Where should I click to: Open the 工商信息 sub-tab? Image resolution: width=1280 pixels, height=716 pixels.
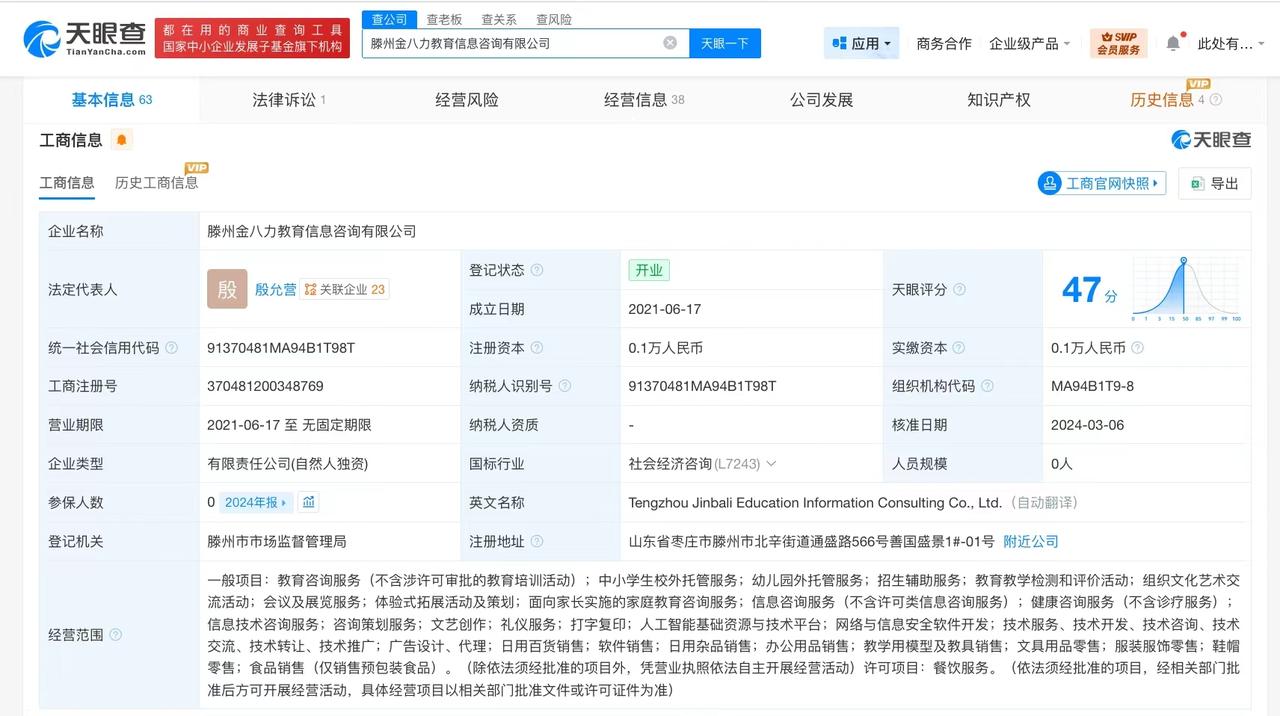pyautogui.click(x=67, y=182)
